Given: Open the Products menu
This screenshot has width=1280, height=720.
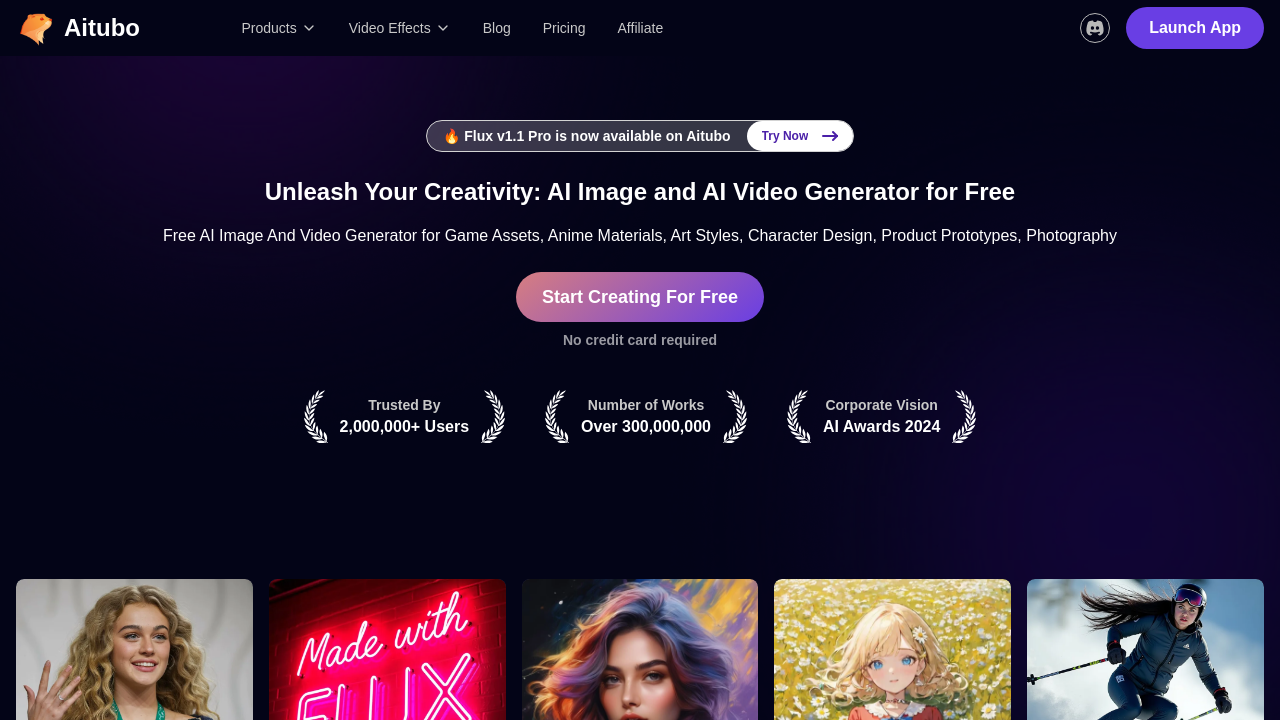Looking at the screenshot, I should (278, 28).
